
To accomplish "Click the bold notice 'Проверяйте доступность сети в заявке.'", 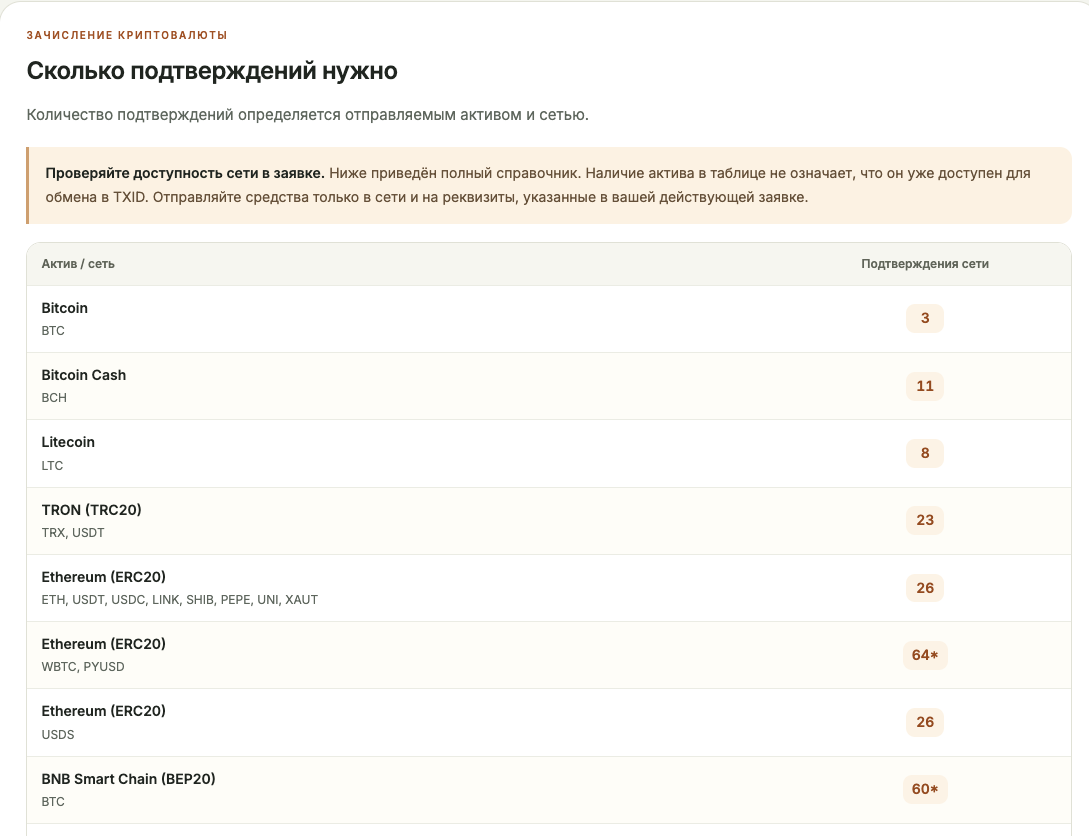I will tap(185, 173).
